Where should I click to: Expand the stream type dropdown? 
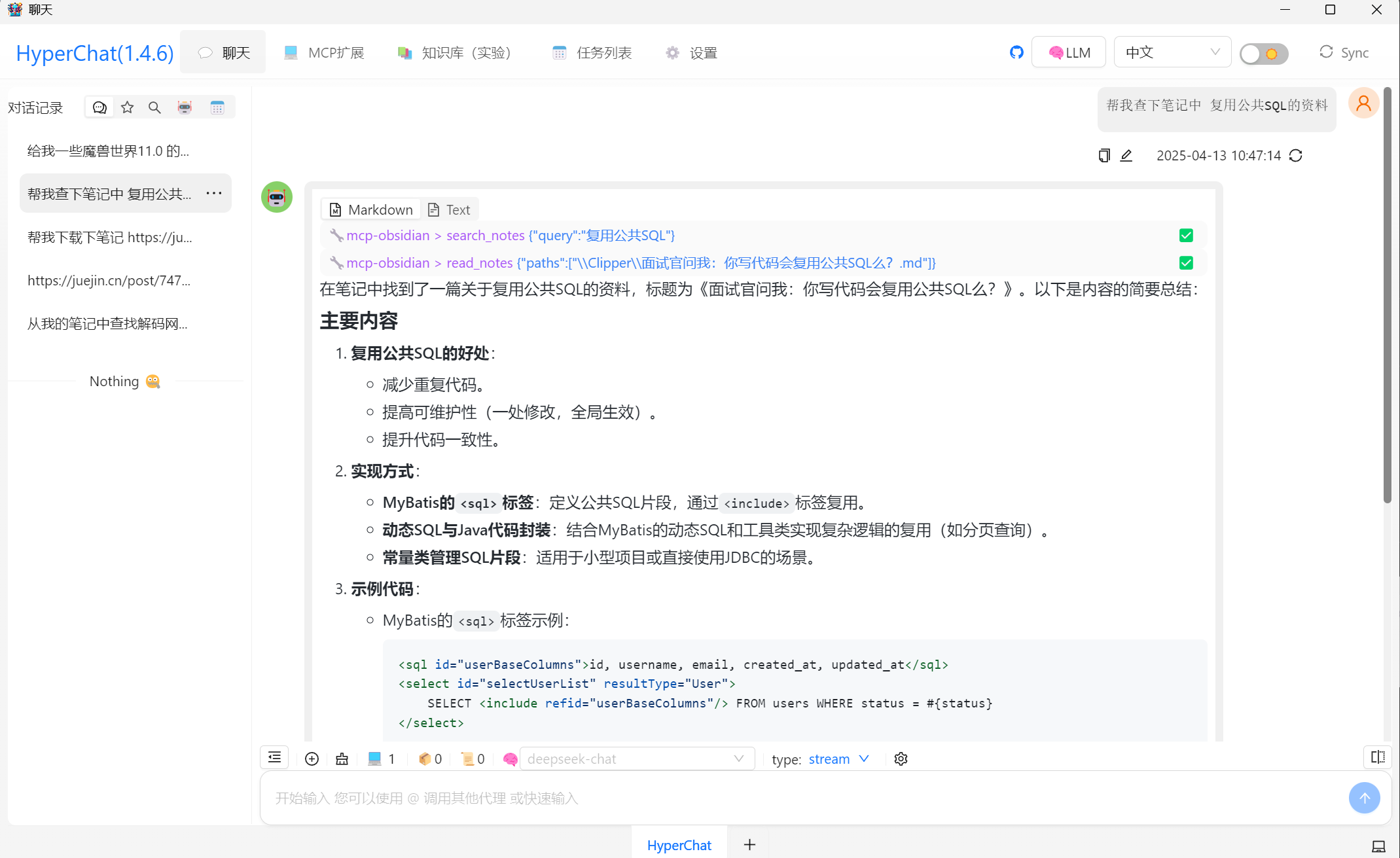[839, 759]
